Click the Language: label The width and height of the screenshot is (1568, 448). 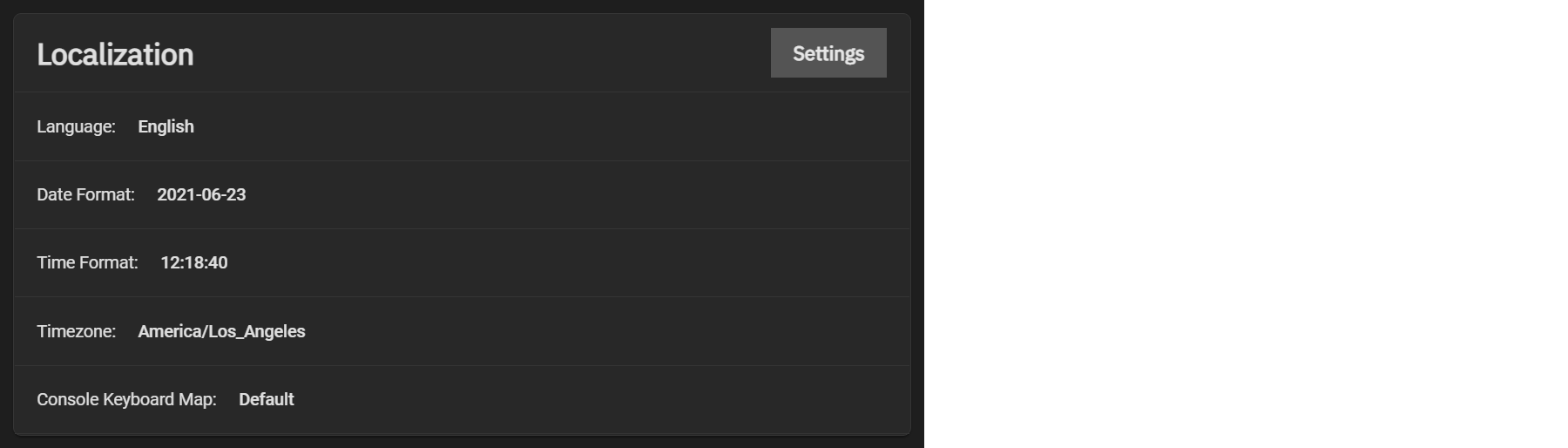(76, 126)
